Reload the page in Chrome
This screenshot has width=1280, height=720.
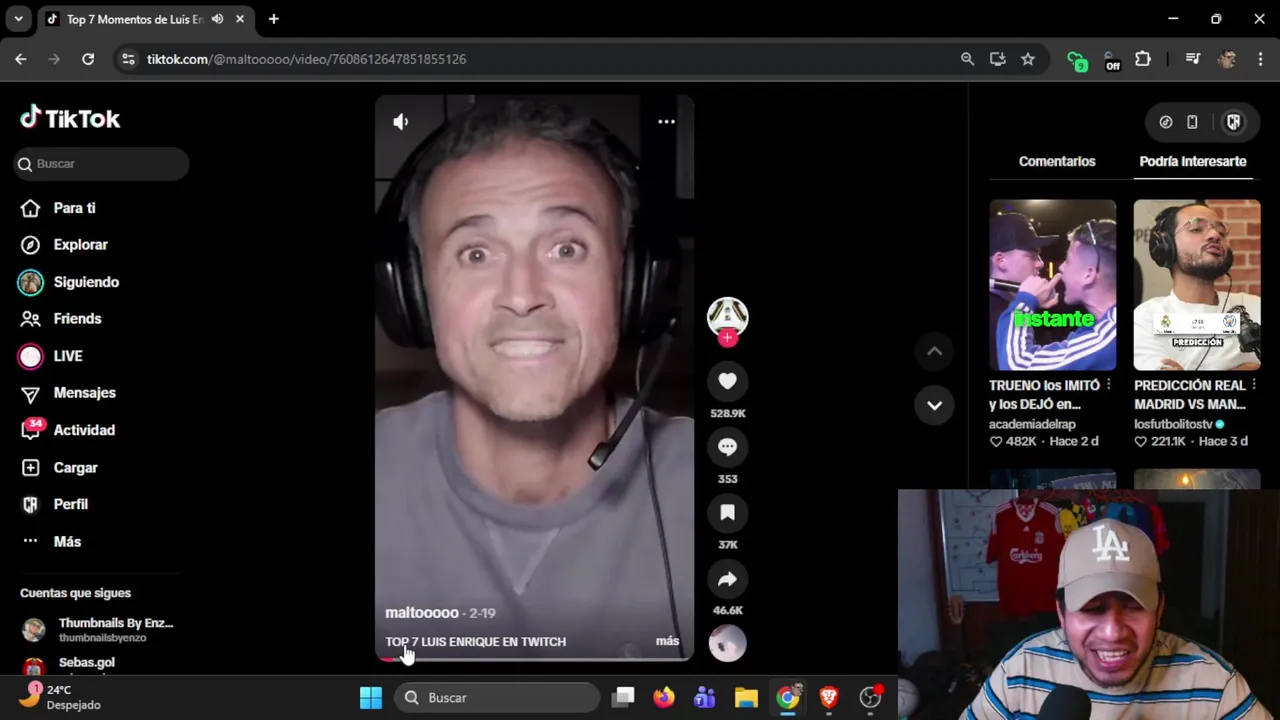(88, 59)
